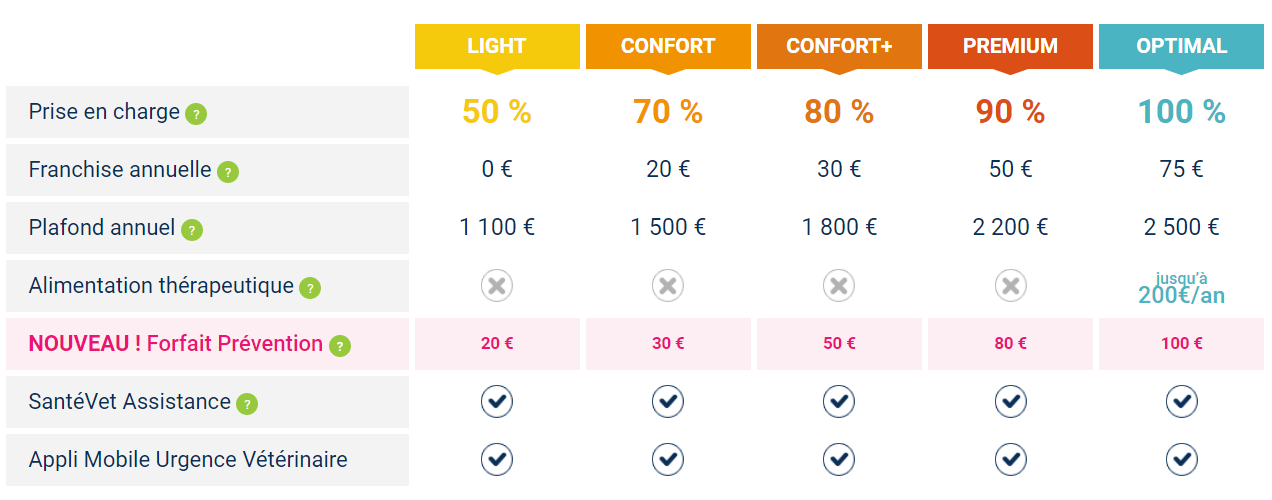Click the 20 € Forfait Prévention cell
Screen dimensions: 1272x500
(x=497, y=344)
